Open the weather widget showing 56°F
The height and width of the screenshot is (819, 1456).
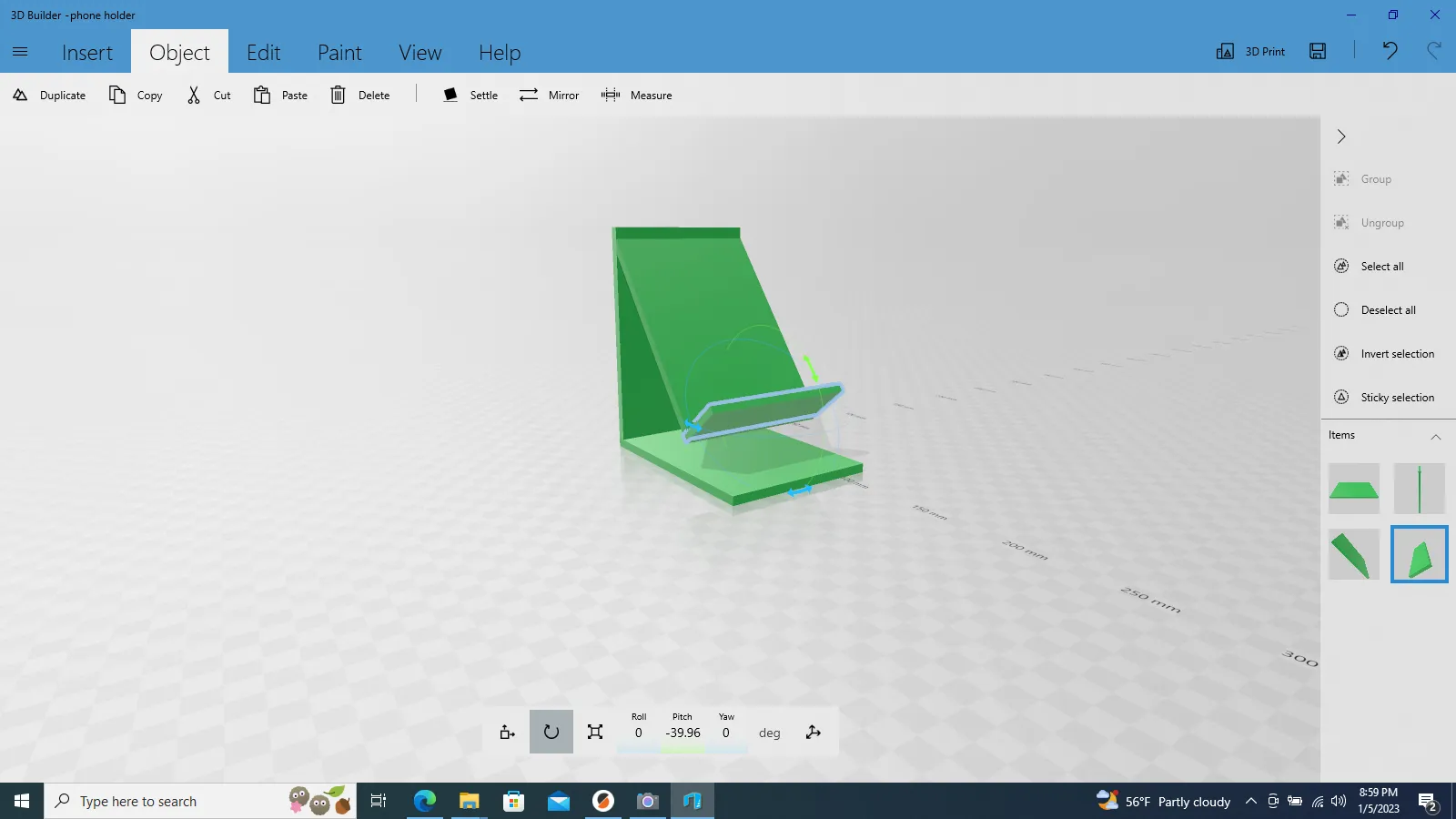point(1164,801)
